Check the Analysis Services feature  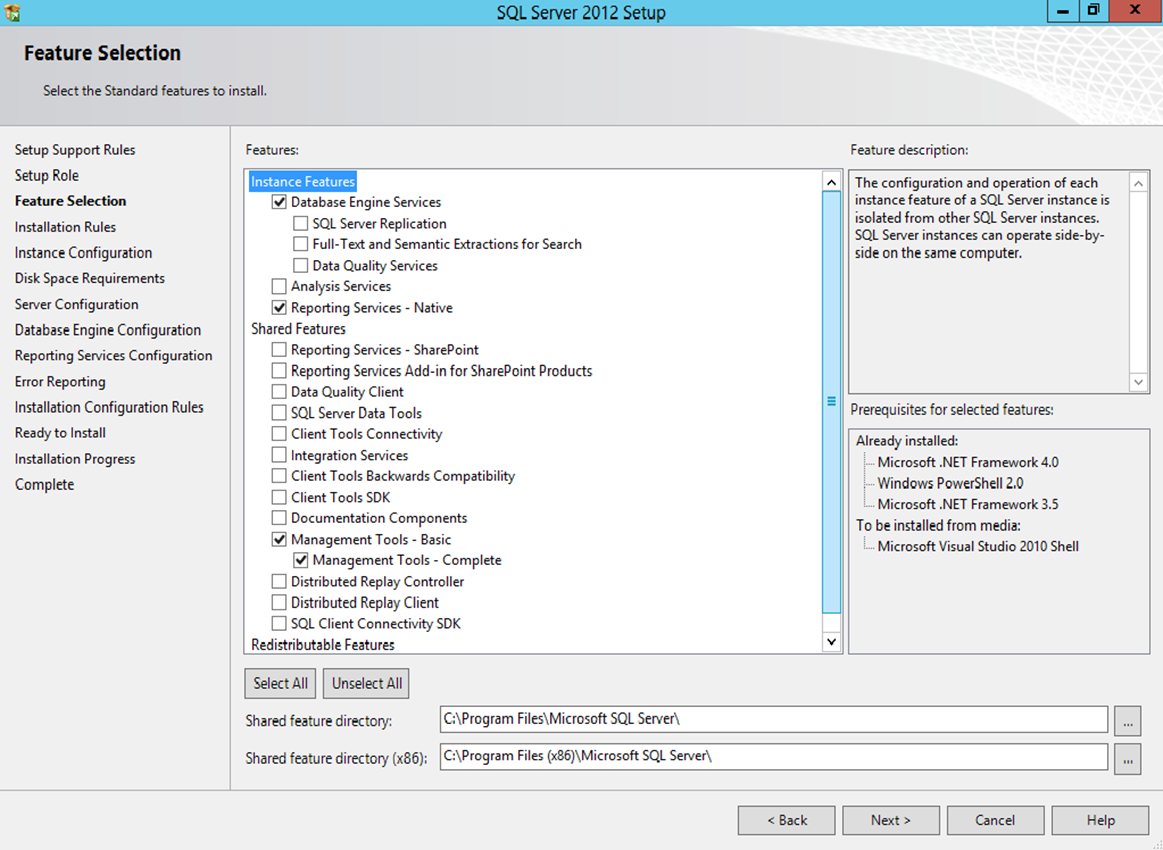(279, 287)
